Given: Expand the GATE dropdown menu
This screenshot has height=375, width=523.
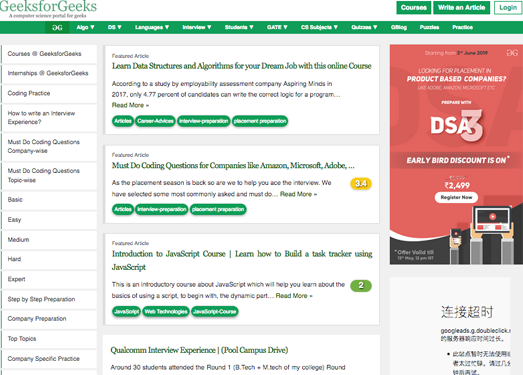Looking at the screenshot, I should pyautogui.click(x=277, y=27).
